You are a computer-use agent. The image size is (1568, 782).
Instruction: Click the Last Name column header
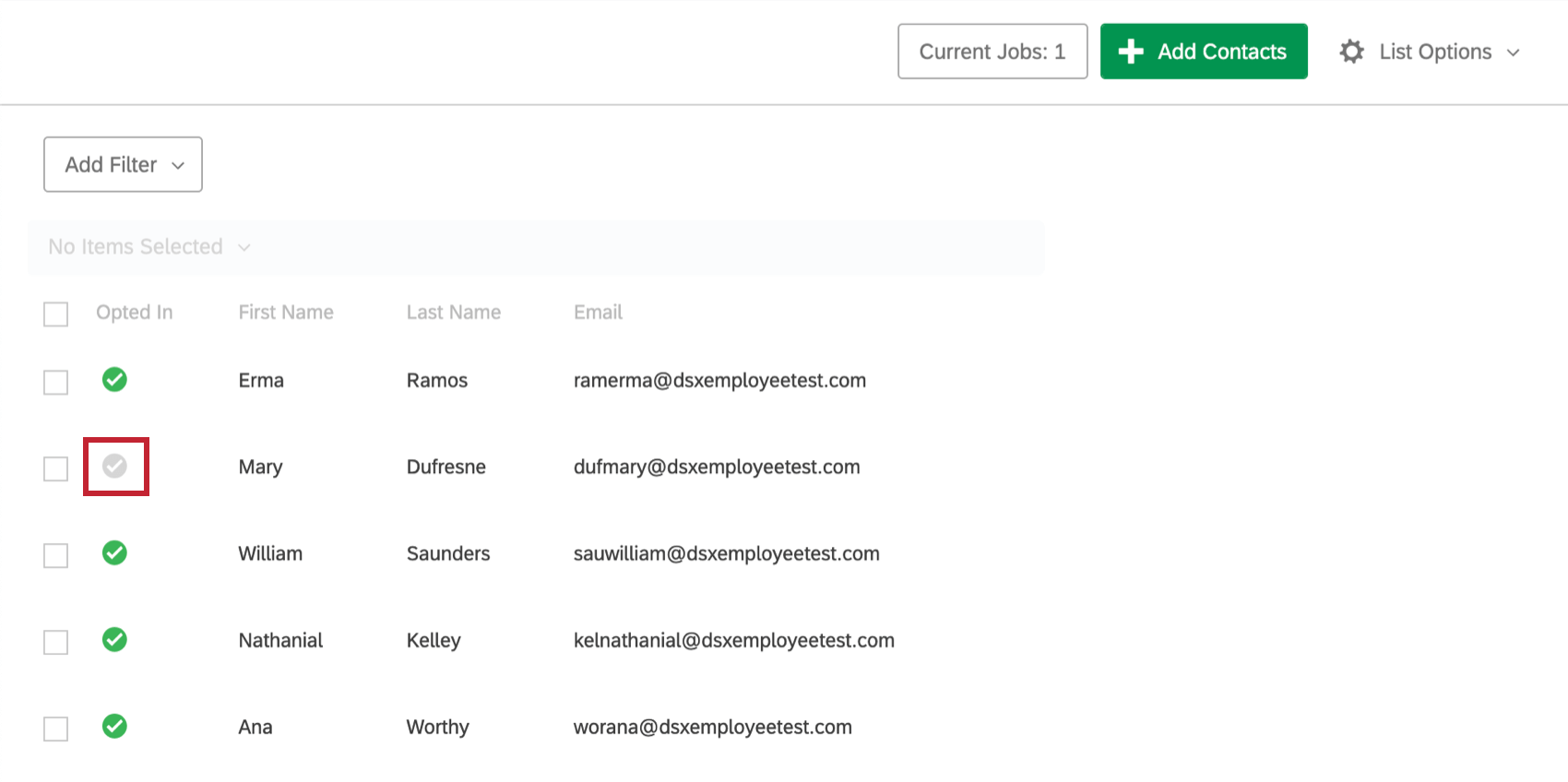[454, 313]
